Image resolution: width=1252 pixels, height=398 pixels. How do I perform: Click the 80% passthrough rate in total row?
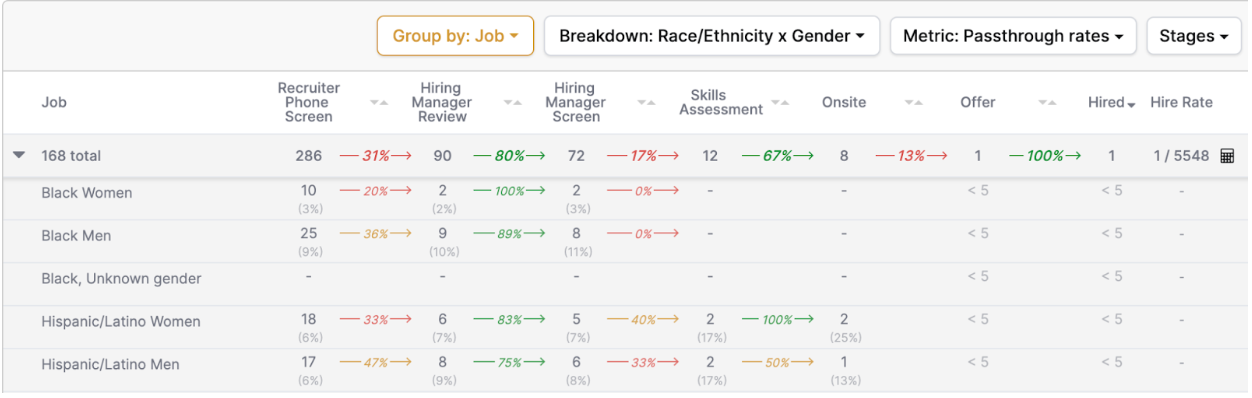pos(509,156)
